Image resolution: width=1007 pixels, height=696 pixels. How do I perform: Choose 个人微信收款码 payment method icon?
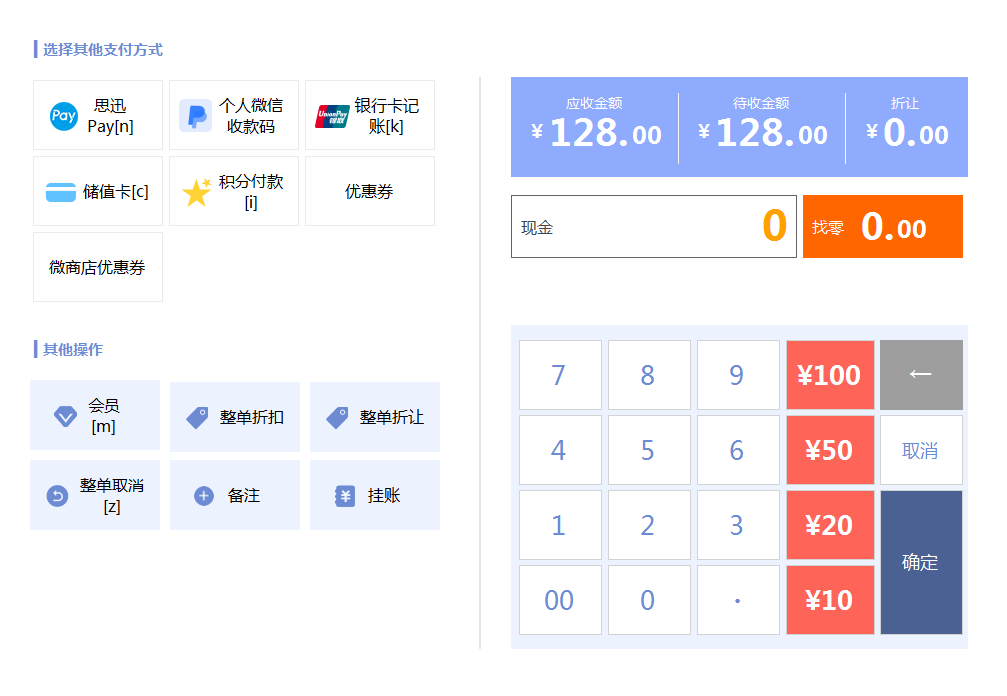click(x=195, y=116)
